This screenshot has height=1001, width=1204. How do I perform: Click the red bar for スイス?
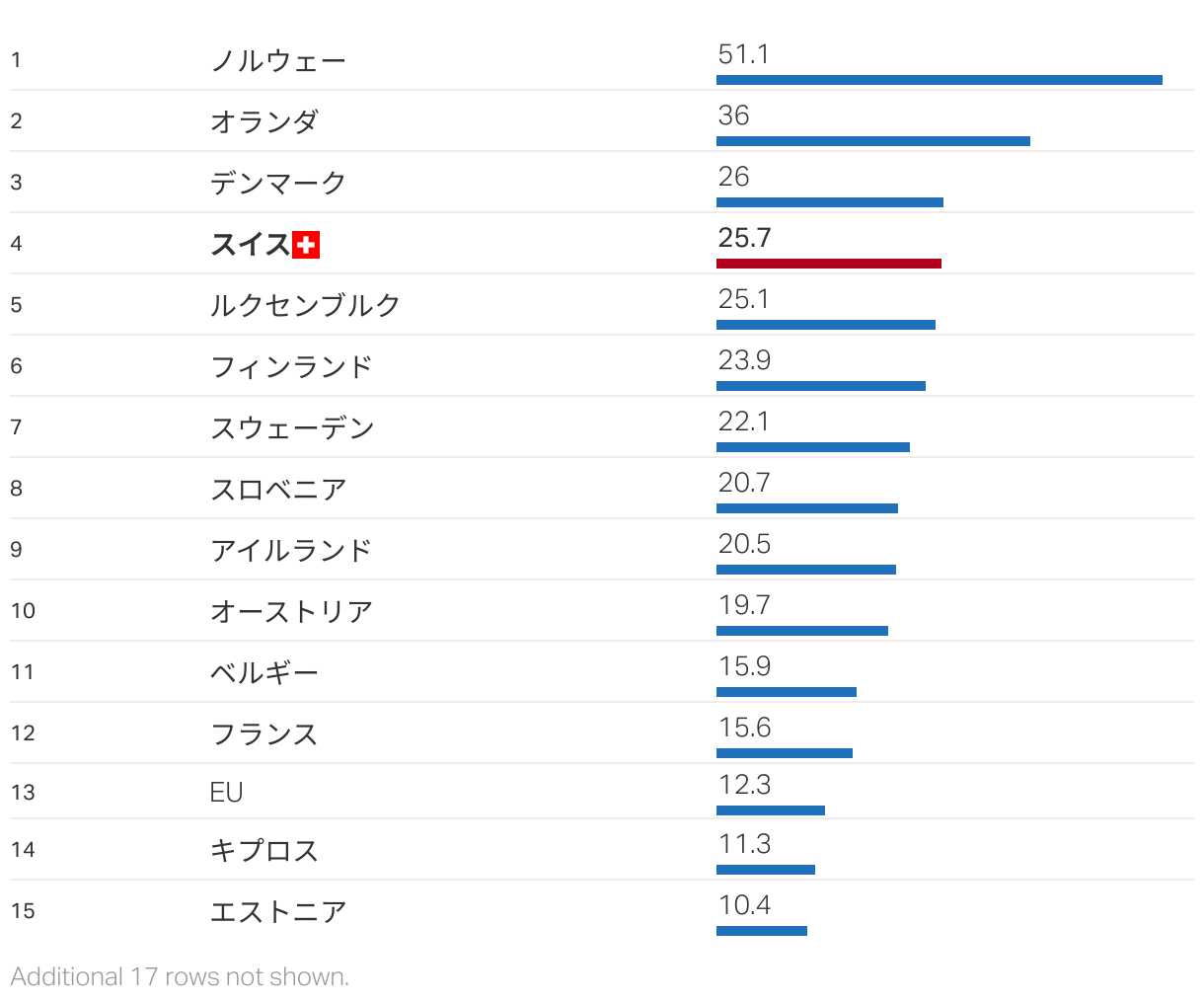tap(828, 264)
